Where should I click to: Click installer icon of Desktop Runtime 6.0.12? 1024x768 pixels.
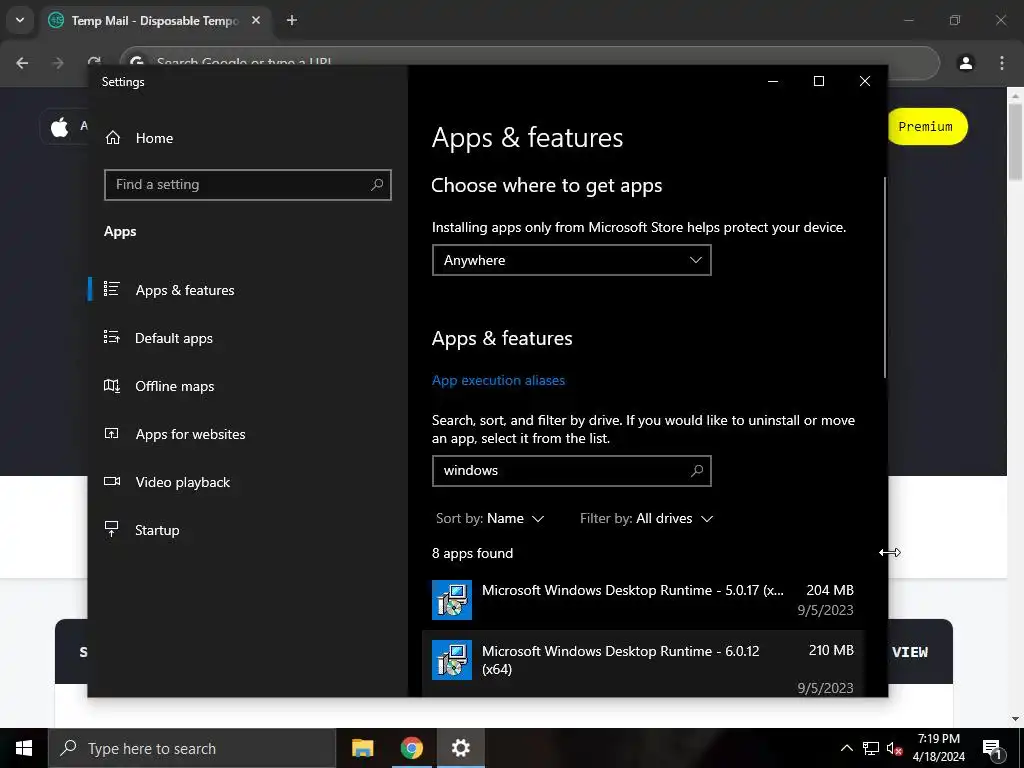point(452,660)
